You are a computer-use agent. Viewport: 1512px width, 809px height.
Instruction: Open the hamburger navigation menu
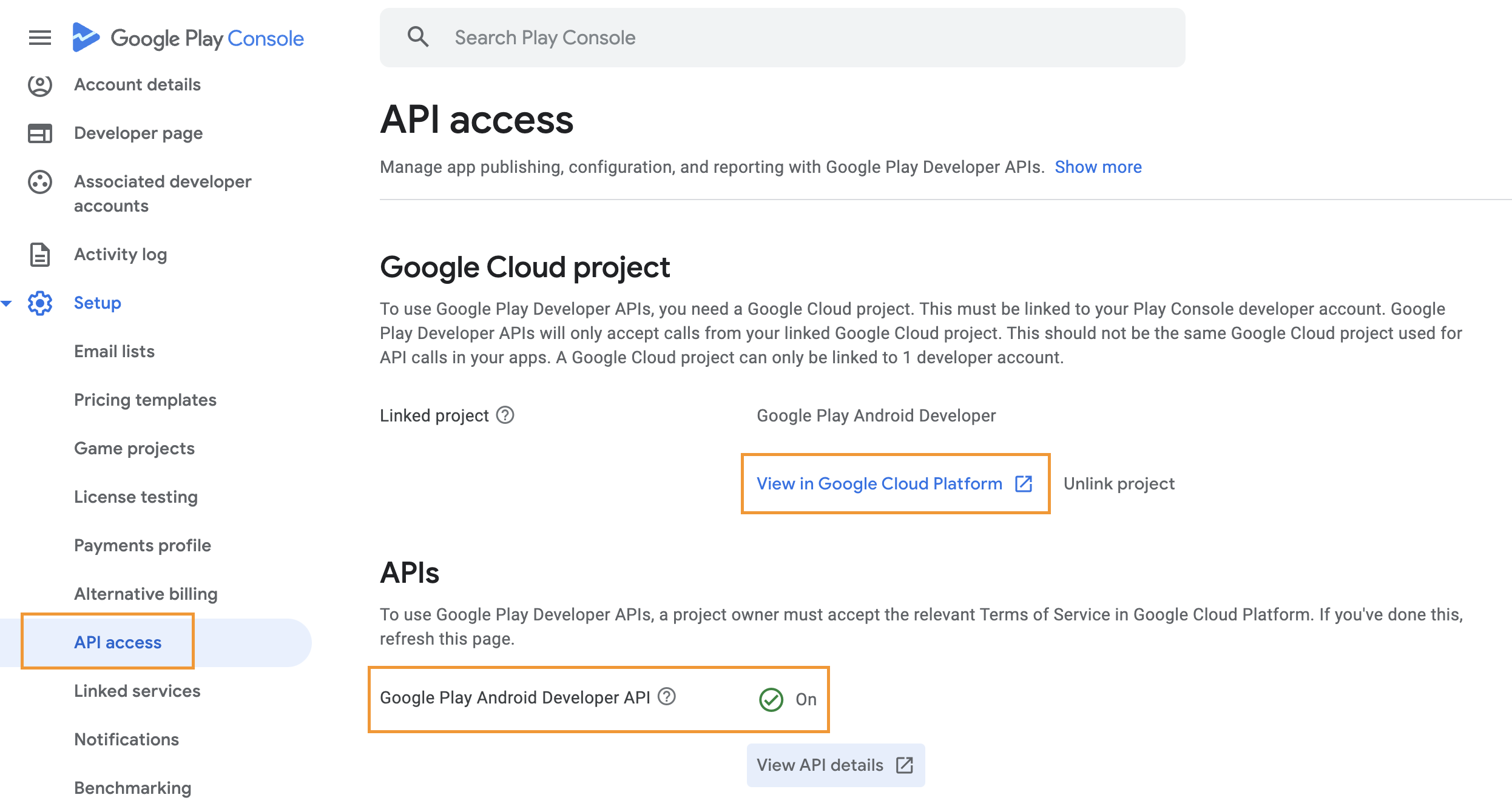tap(40, 38)
